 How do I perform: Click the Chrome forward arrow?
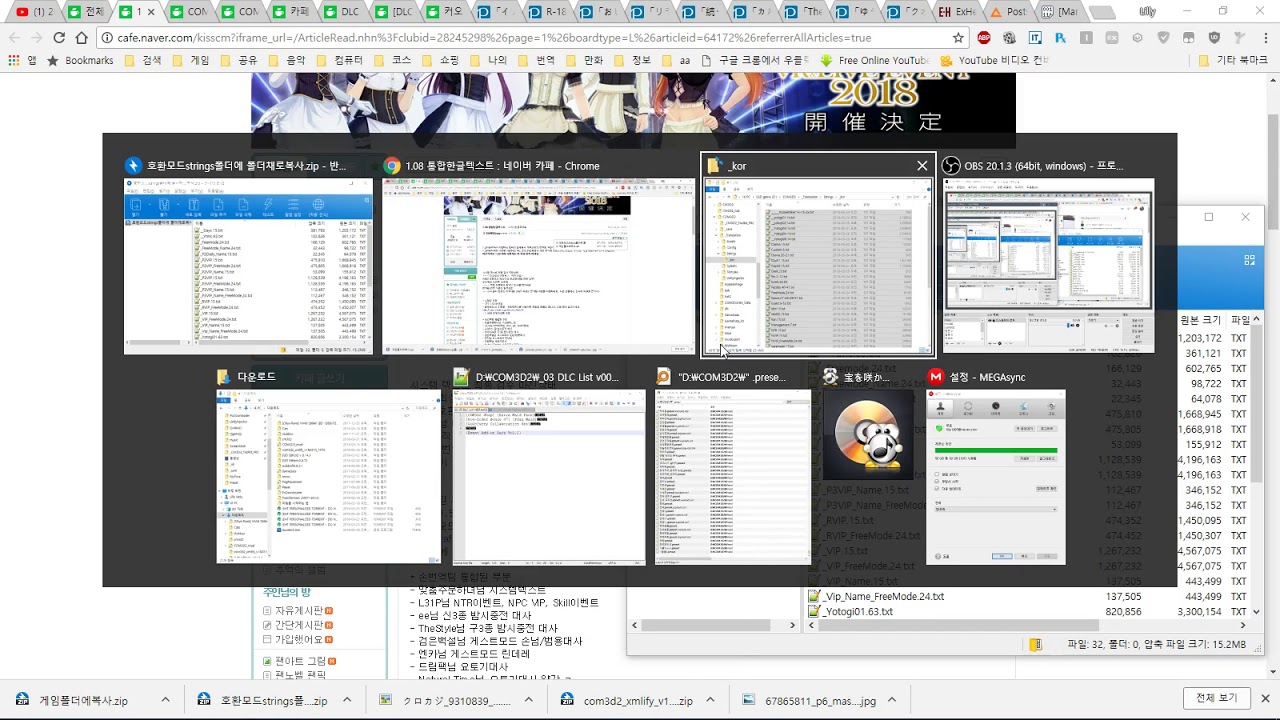[37, 37]
